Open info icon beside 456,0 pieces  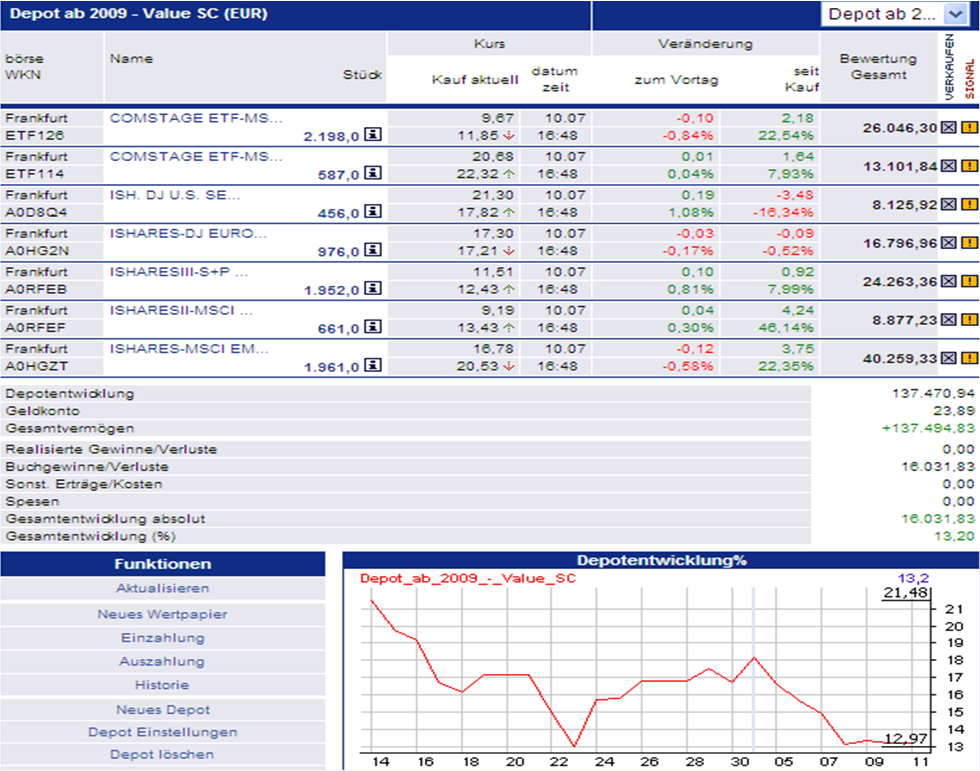click(x=372, y=212)
